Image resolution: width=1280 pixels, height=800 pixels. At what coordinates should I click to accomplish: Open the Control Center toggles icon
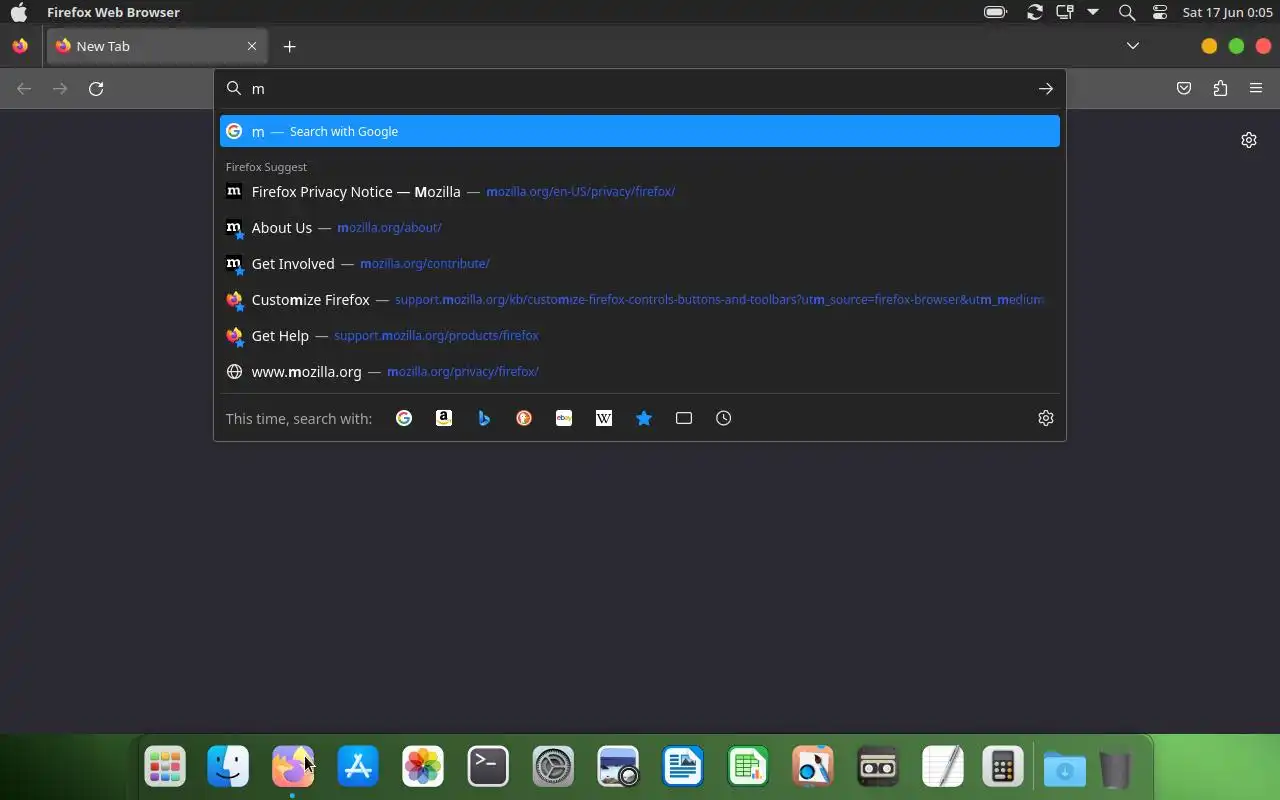(1160, 13)
